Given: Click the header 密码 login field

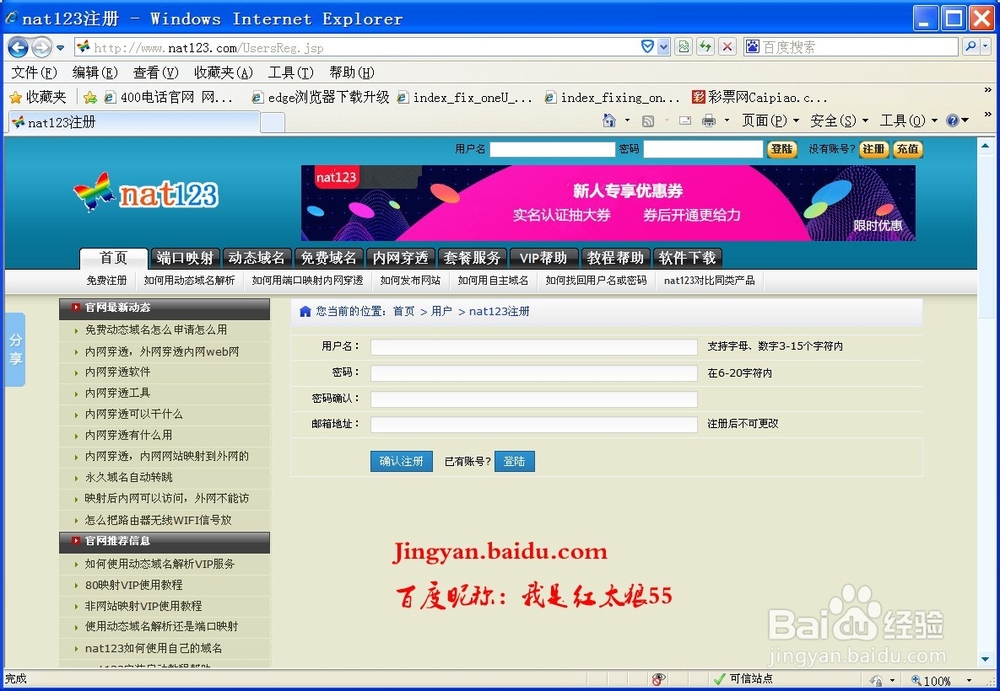Looking at the screenshot, I should click(x=703, y=149).
